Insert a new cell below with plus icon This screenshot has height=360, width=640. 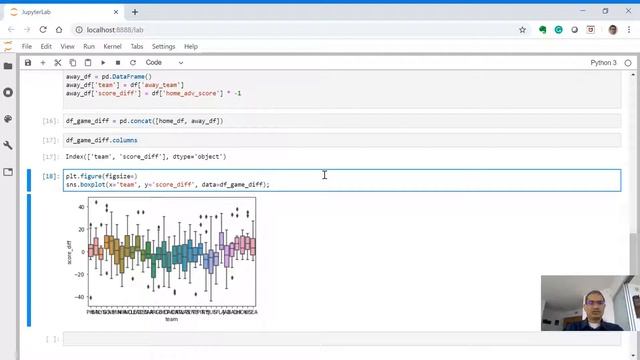point(43,63)
